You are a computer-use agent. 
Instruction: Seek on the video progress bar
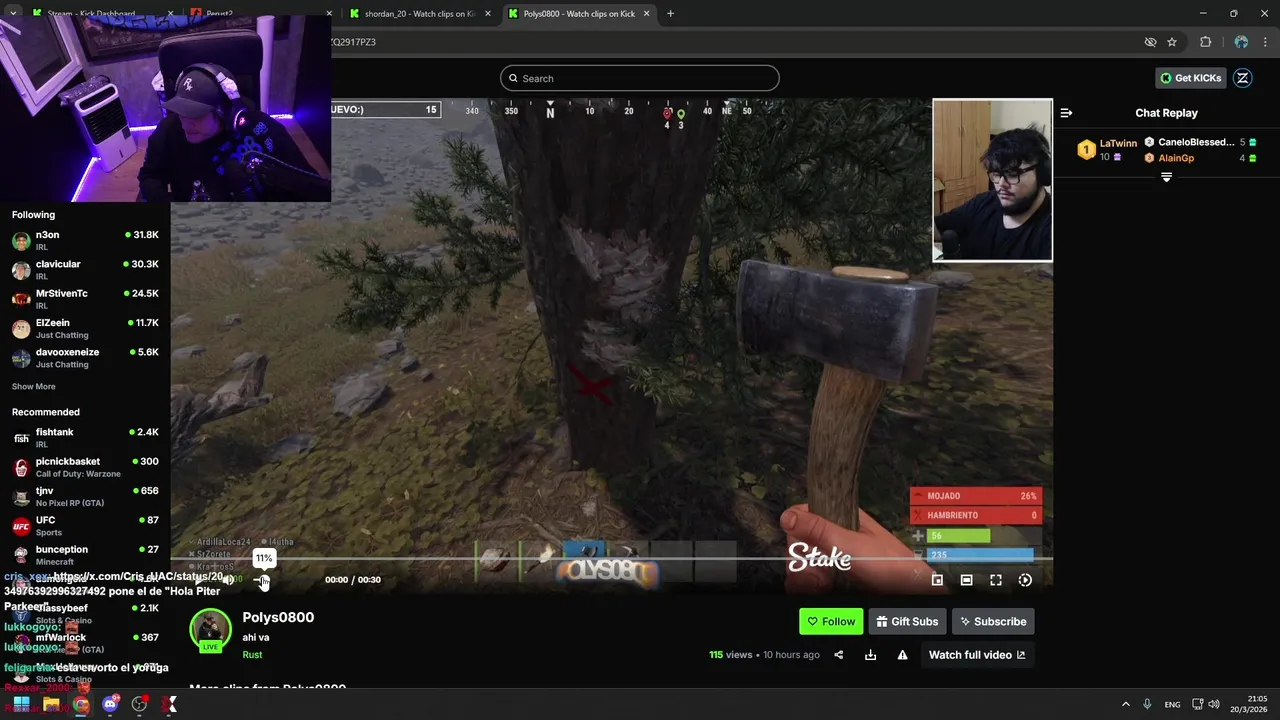pos(611,559)
